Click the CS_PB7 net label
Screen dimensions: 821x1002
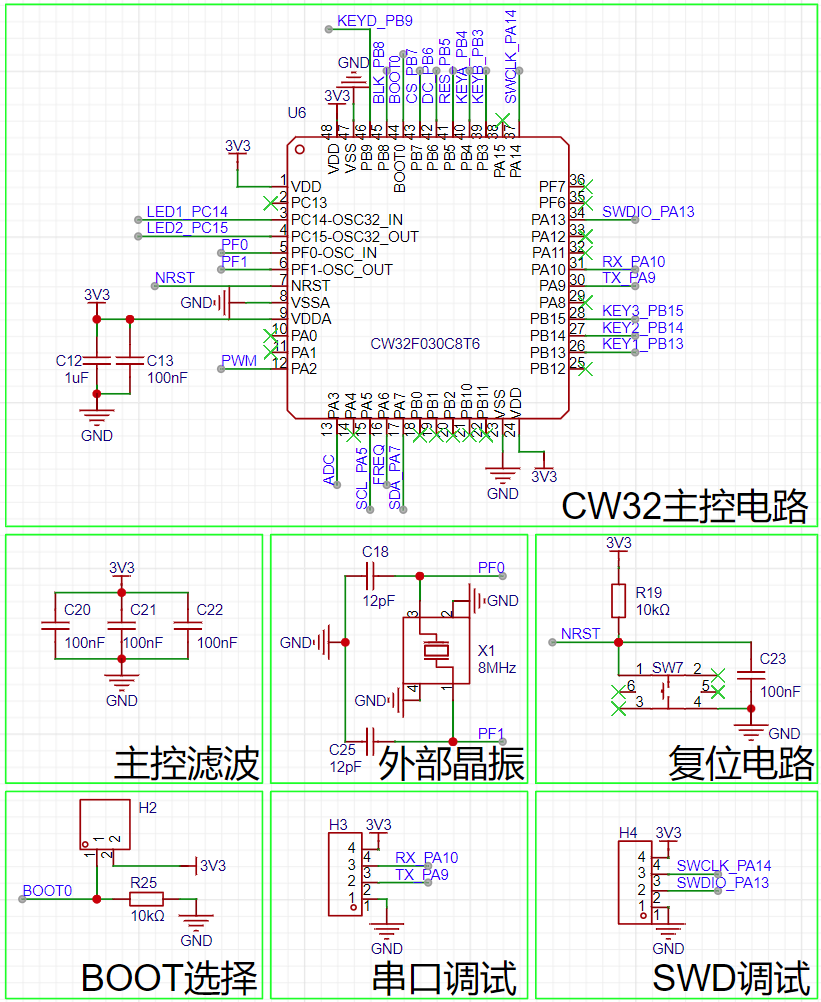click(411, 75)
